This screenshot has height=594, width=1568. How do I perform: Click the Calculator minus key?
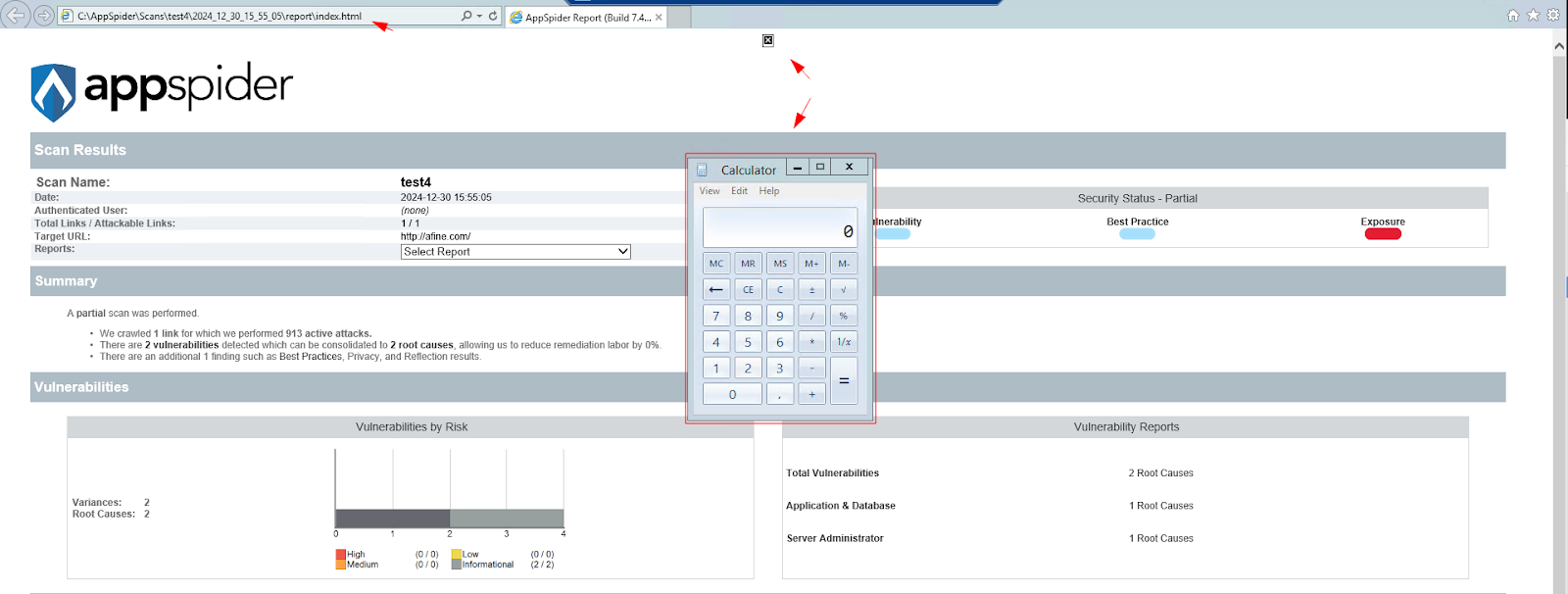(x=811, y=369)
